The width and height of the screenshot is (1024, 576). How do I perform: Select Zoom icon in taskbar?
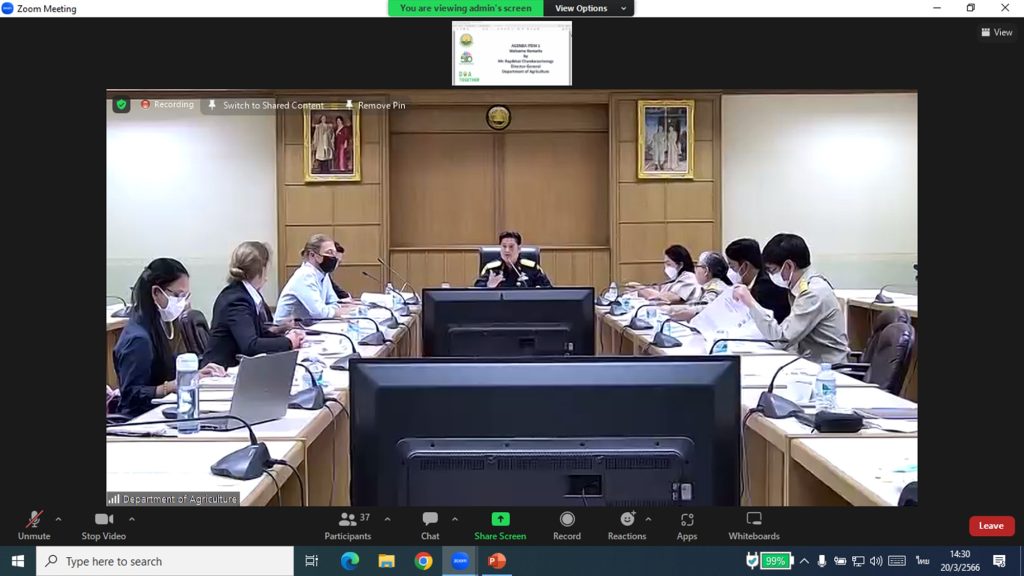click(460, 561)
